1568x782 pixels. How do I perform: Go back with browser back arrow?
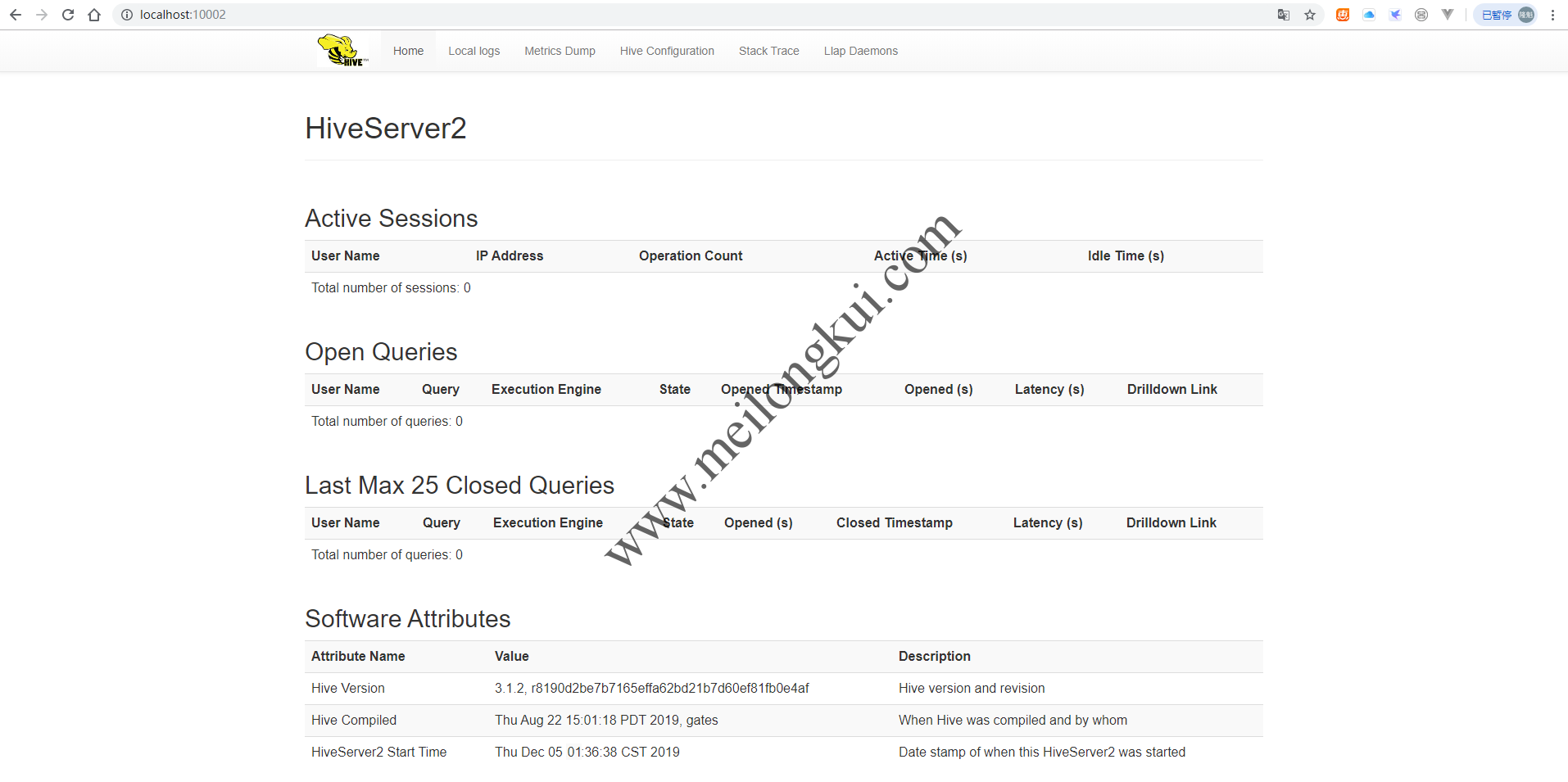[16, 15]
